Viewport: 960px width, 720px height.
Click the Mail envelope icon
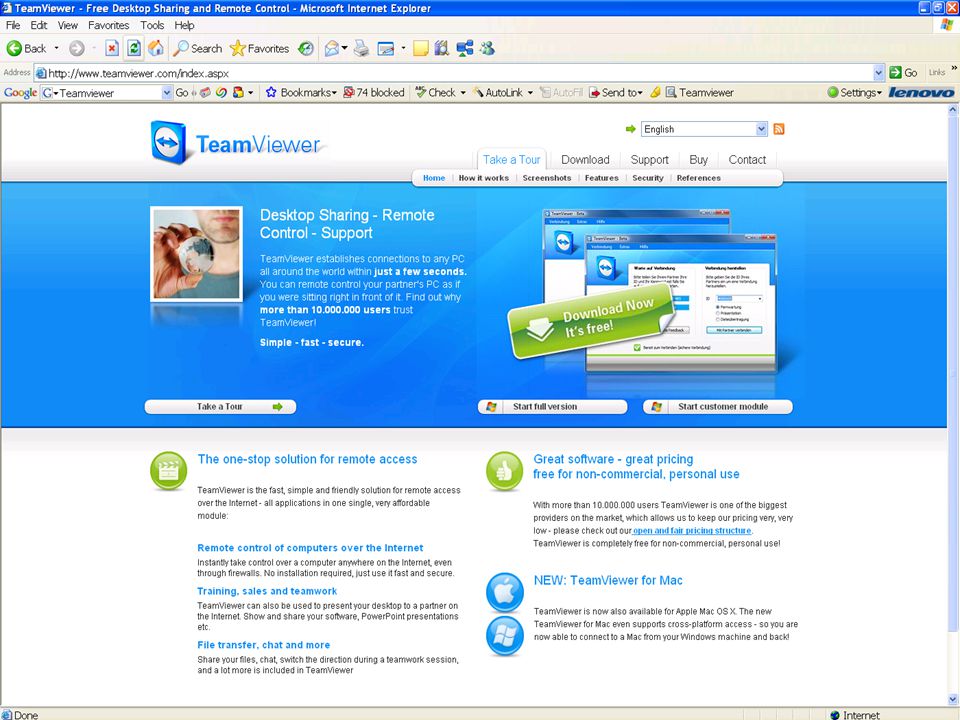(332, 48)
